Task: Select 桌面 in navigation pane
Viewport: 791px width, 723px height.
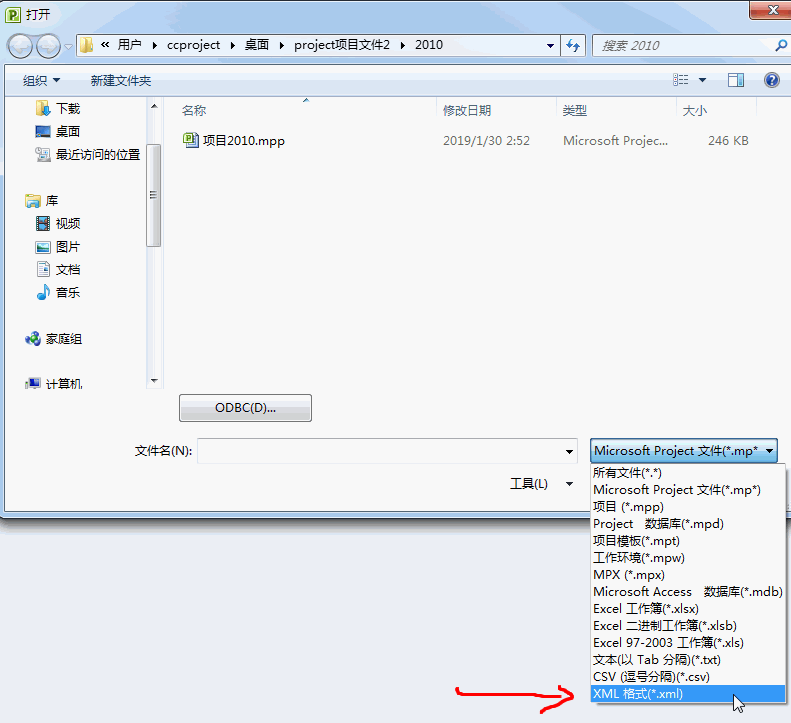Action: 58,131
